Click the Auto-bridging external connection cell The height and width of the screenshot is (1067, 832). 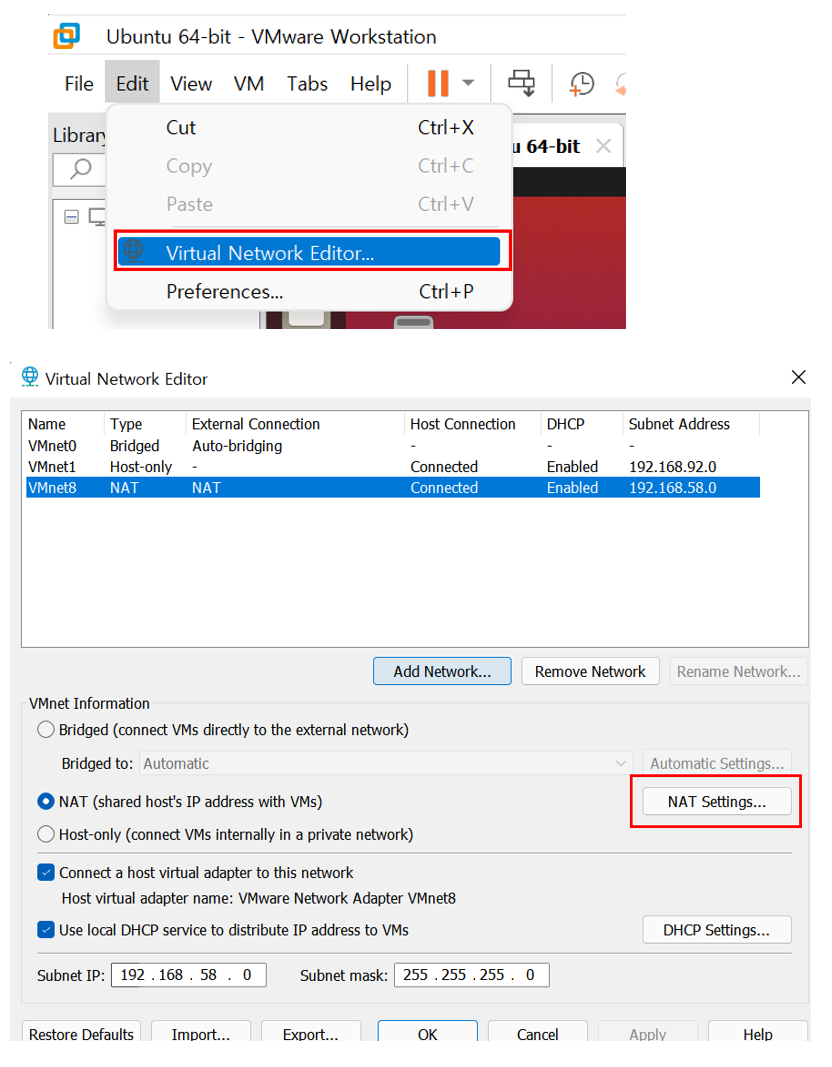pos(237,446)
